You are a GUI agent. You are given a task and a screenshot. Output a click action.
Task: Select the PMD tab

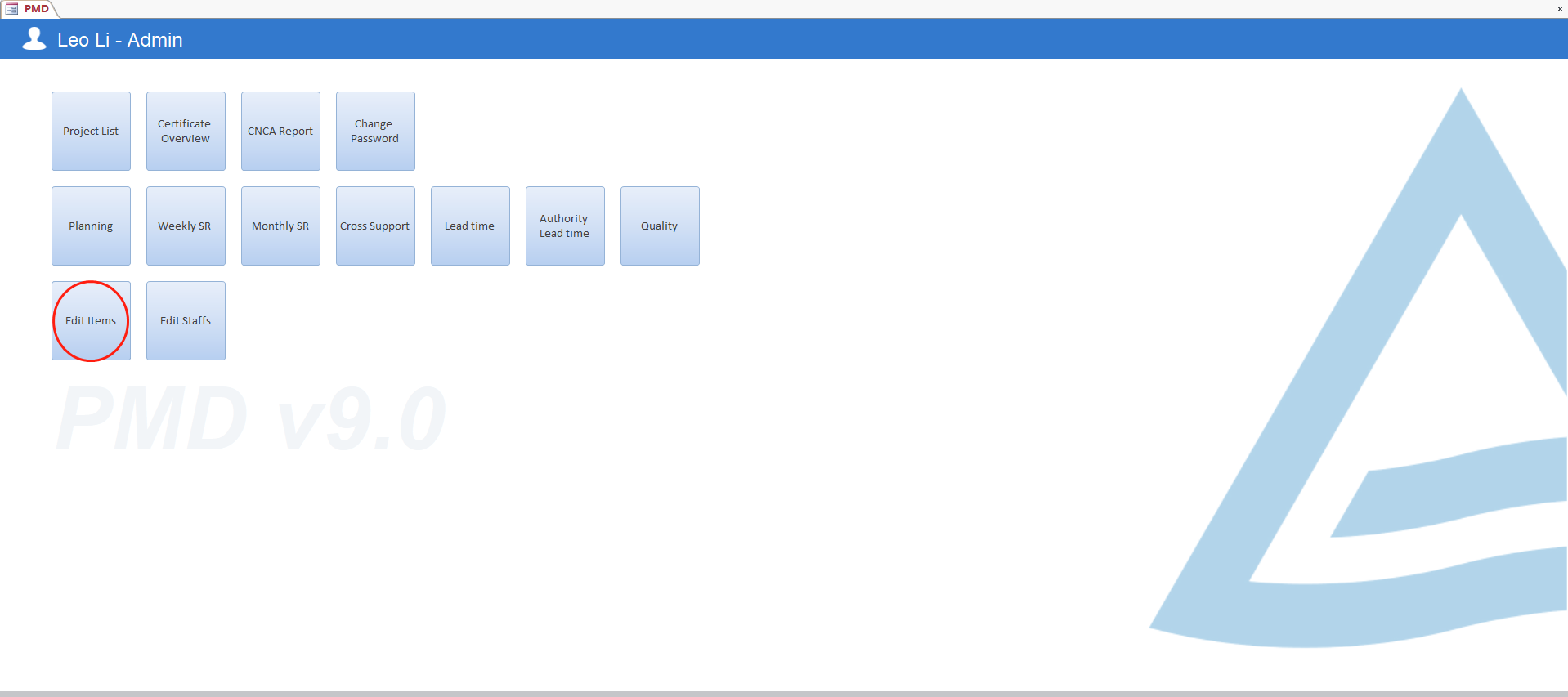[x=29, y=9]
